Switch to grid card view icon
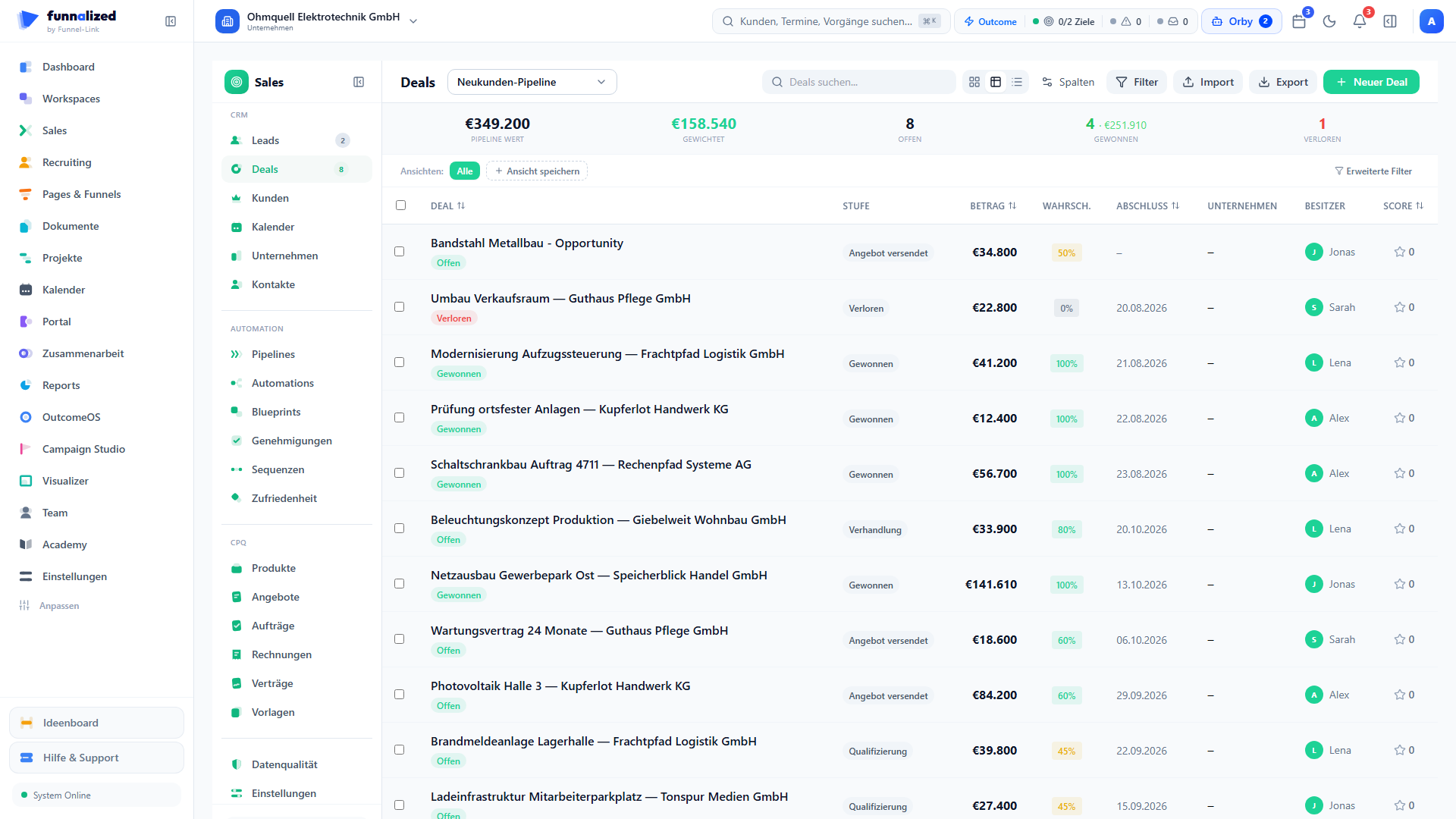This screenshot has width=1456, height=819. (x=974, y=82)
